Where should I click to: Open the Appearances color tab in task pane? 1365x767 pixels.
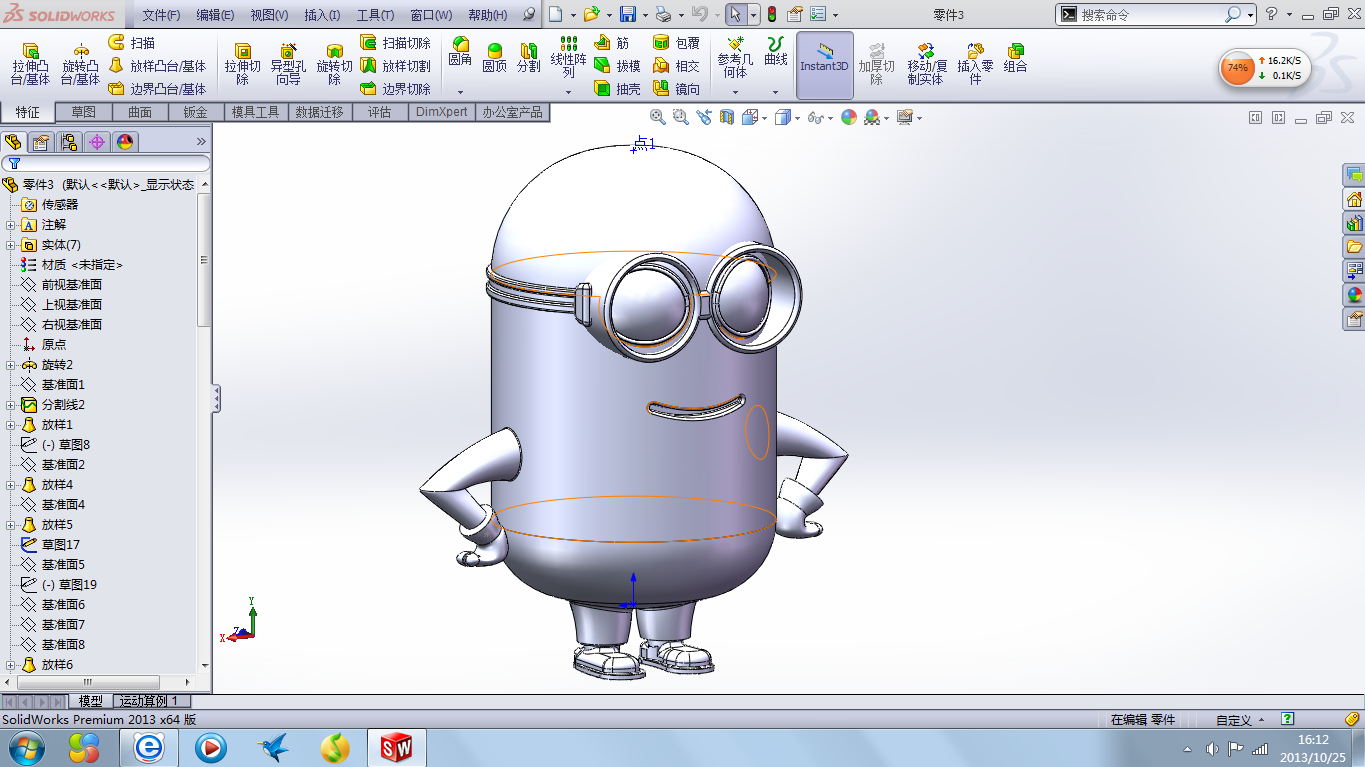tap(1354, 295)
